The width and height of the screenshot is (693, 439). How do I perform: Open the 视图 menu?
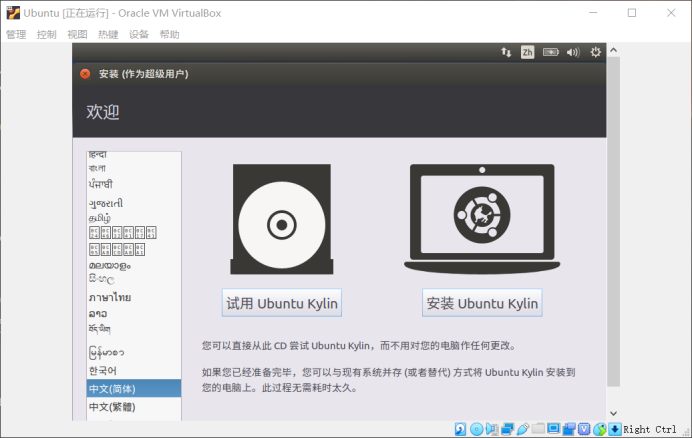coord(77,34)
